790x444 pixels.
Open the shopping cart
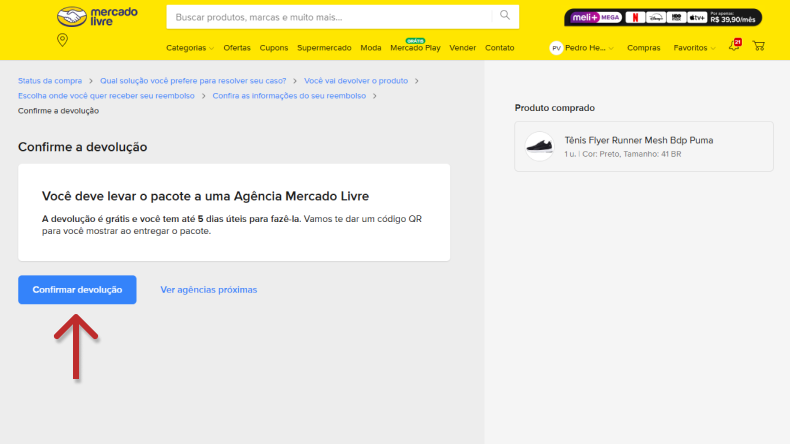coord(759,46)
